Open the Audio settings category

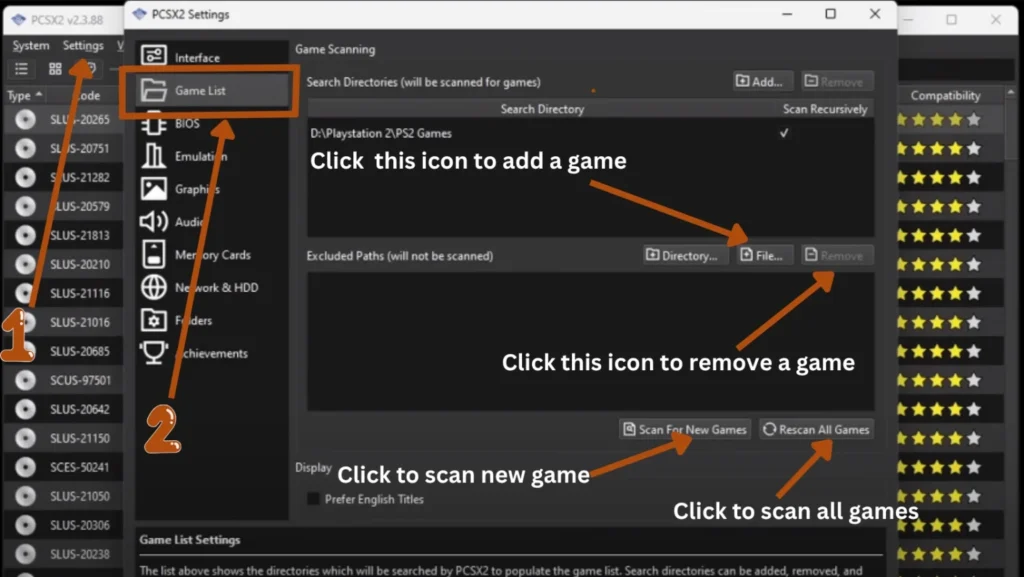[x=212, y=222]
